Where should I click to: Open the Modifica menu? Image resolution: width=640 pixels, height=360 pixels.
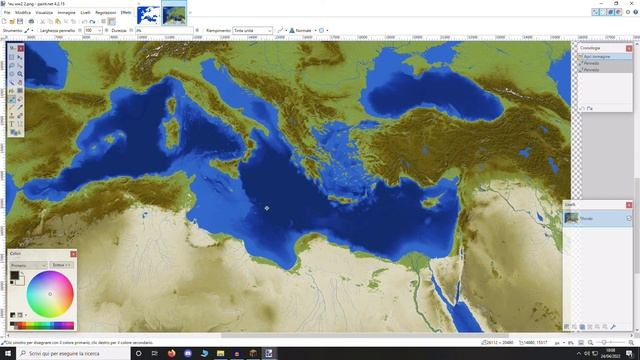point(23,13)
